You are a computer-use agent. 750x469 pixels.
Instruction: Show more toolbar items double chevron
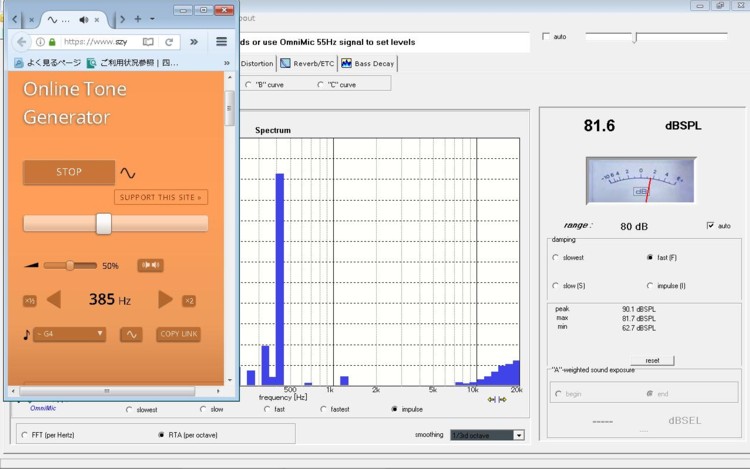pos(194,42)
